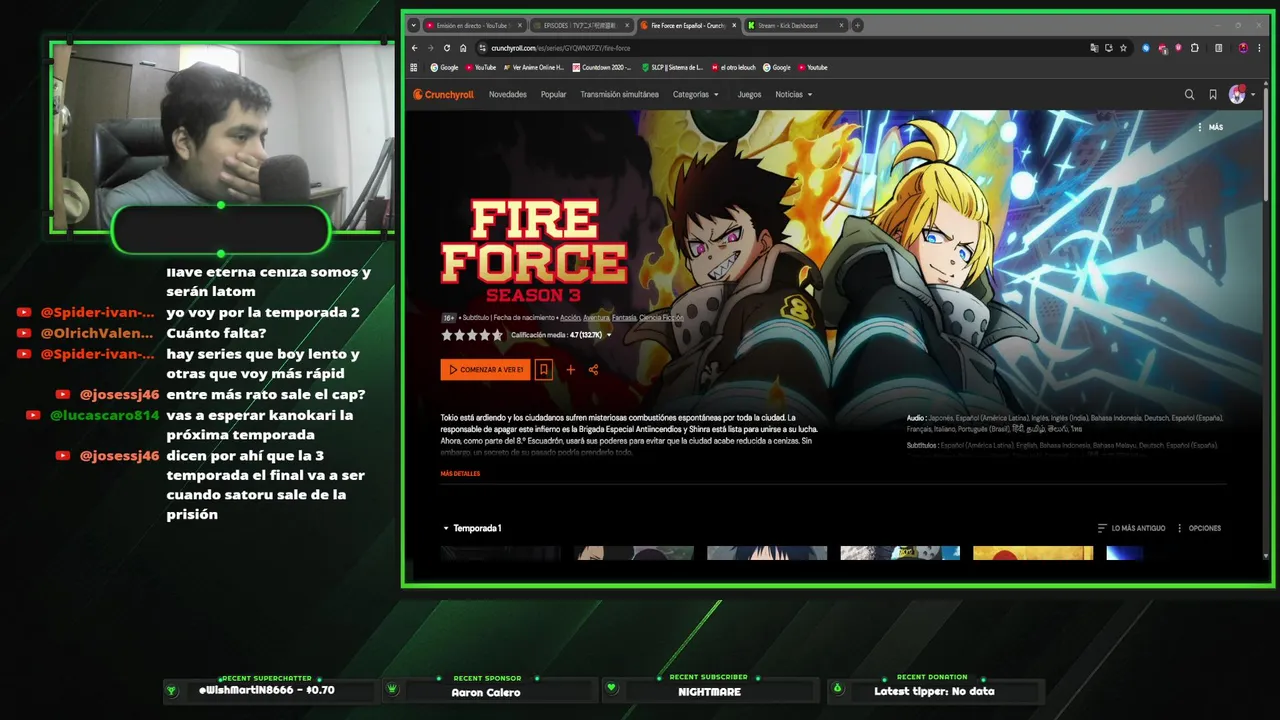Reload the page in the browser
The width and height of the screenshot is (1280, 720).
tap(447, 48)
